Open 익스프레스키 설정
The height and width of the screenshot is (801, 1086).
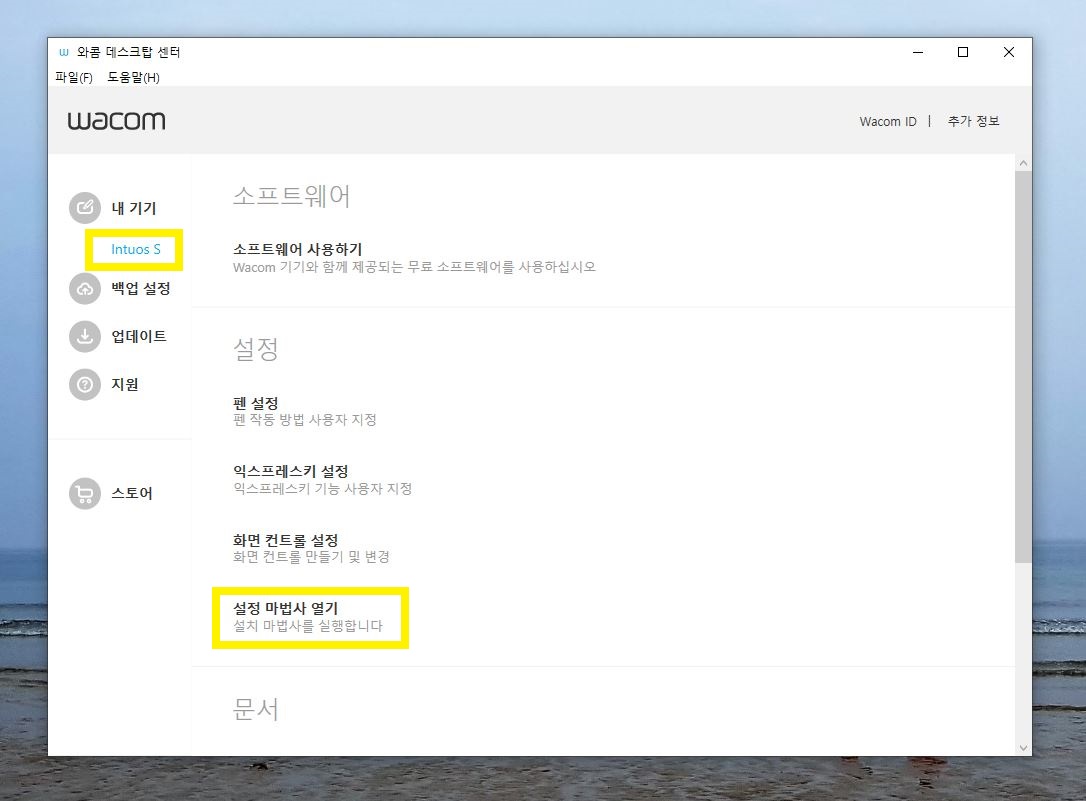[x=291, y=471]
